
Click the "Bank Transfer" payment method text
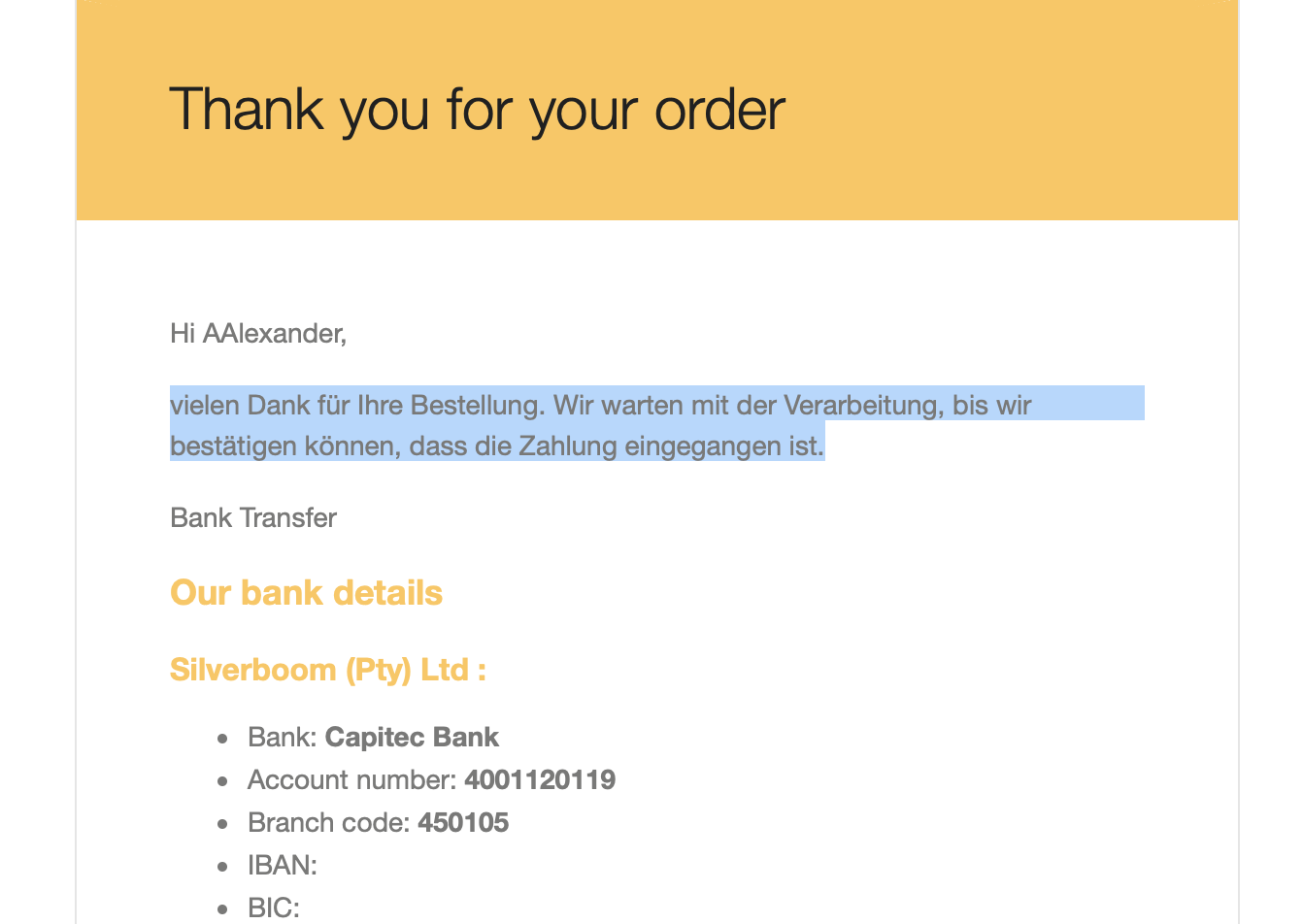253,517
